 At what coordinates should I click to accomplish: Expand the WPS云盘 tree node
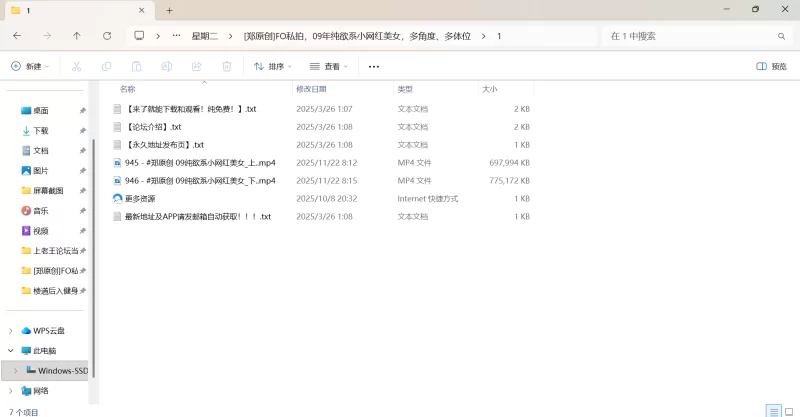coord(11,331)
